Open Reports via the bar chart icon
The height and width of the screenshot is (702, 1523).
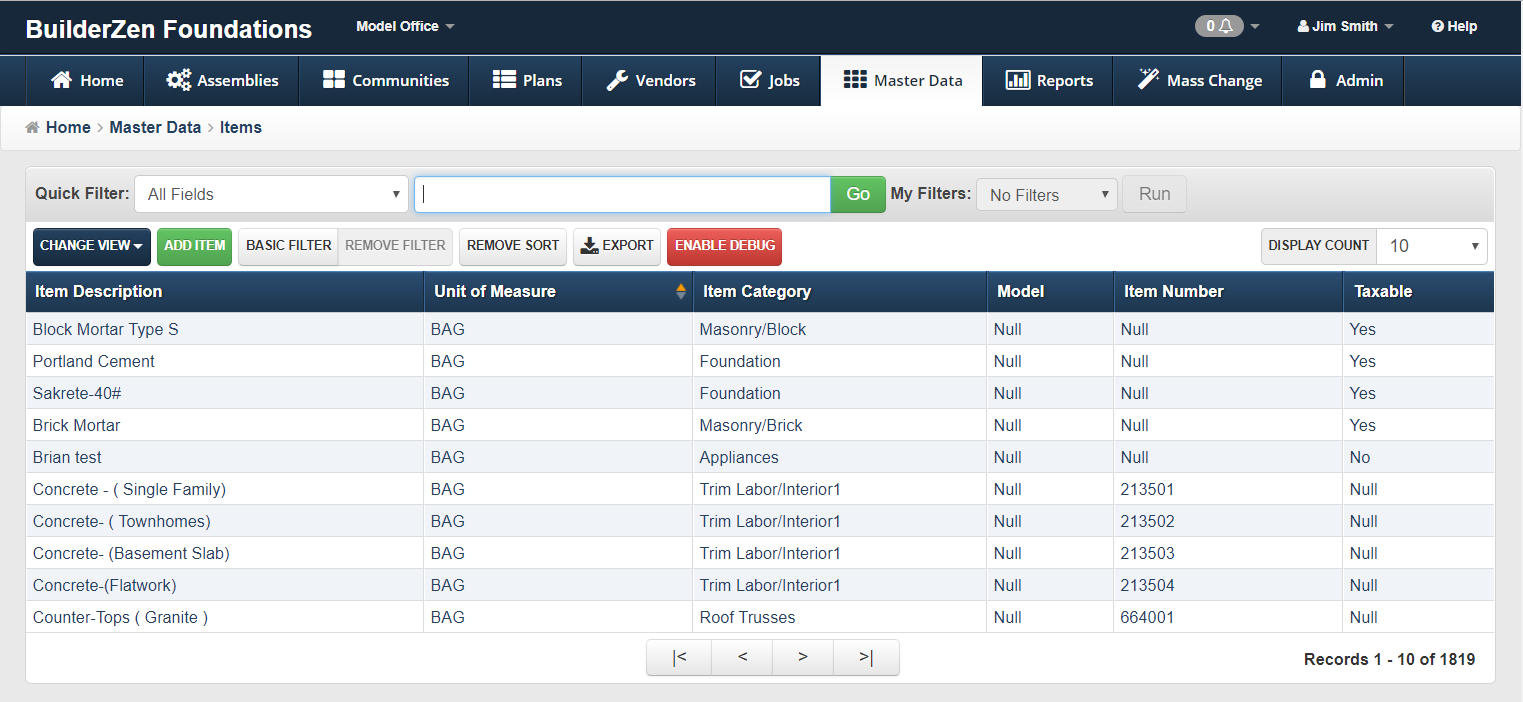(1017, 81)
